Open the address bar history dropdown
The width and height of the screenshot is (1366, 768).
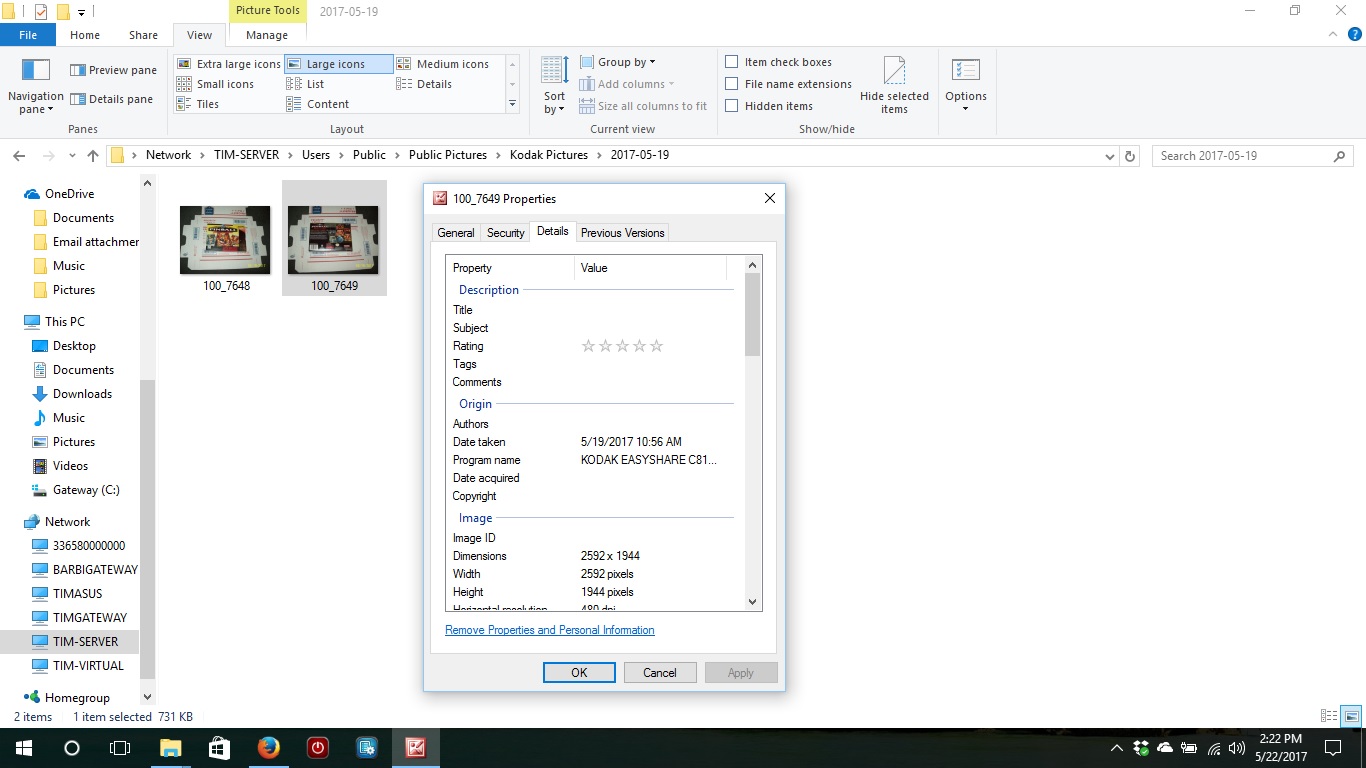click(x=1109, y=156)
